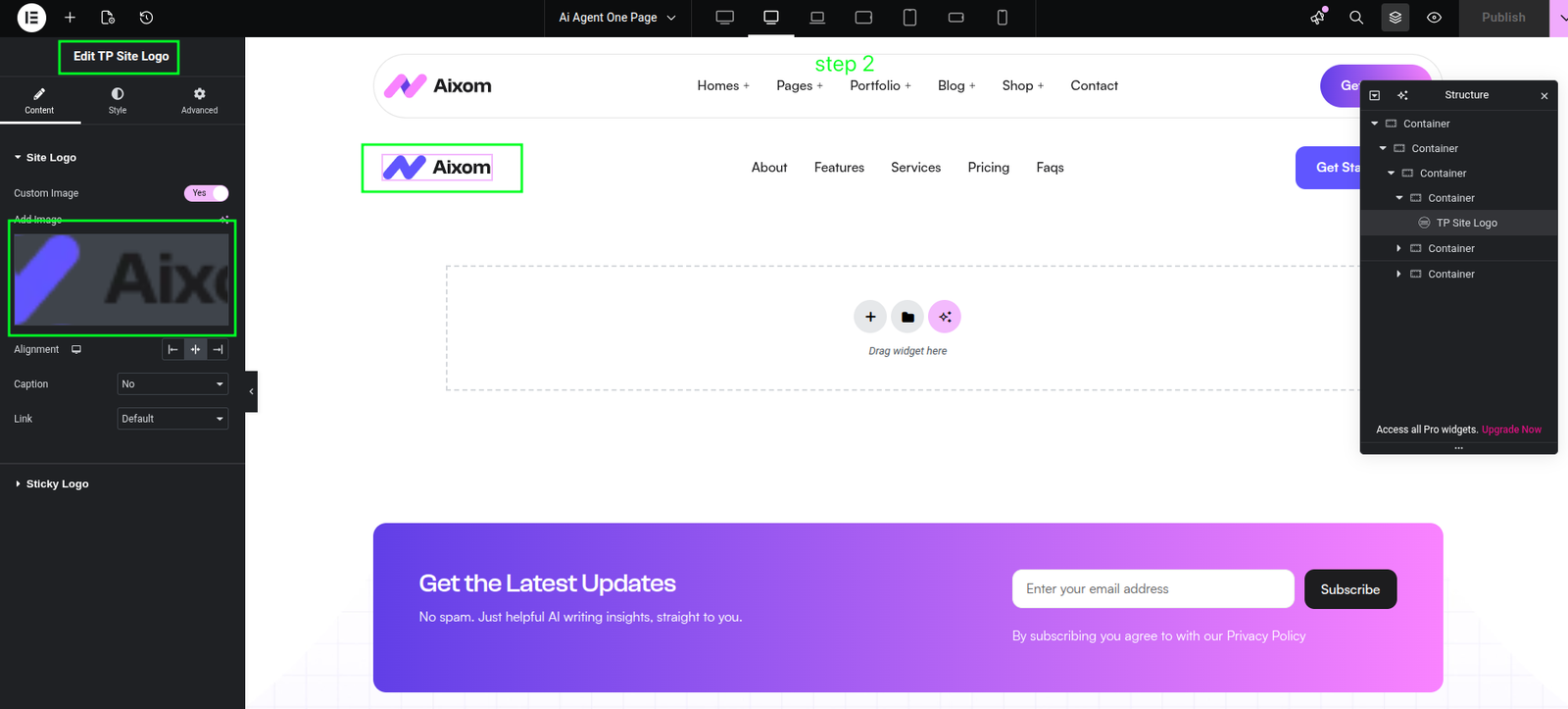Image resolution: width=1568 pixels, height=709 pixels.
Task: Open the Ai Agent One Page dropdown
Action: pyautogui.click(x=617, y=18)
